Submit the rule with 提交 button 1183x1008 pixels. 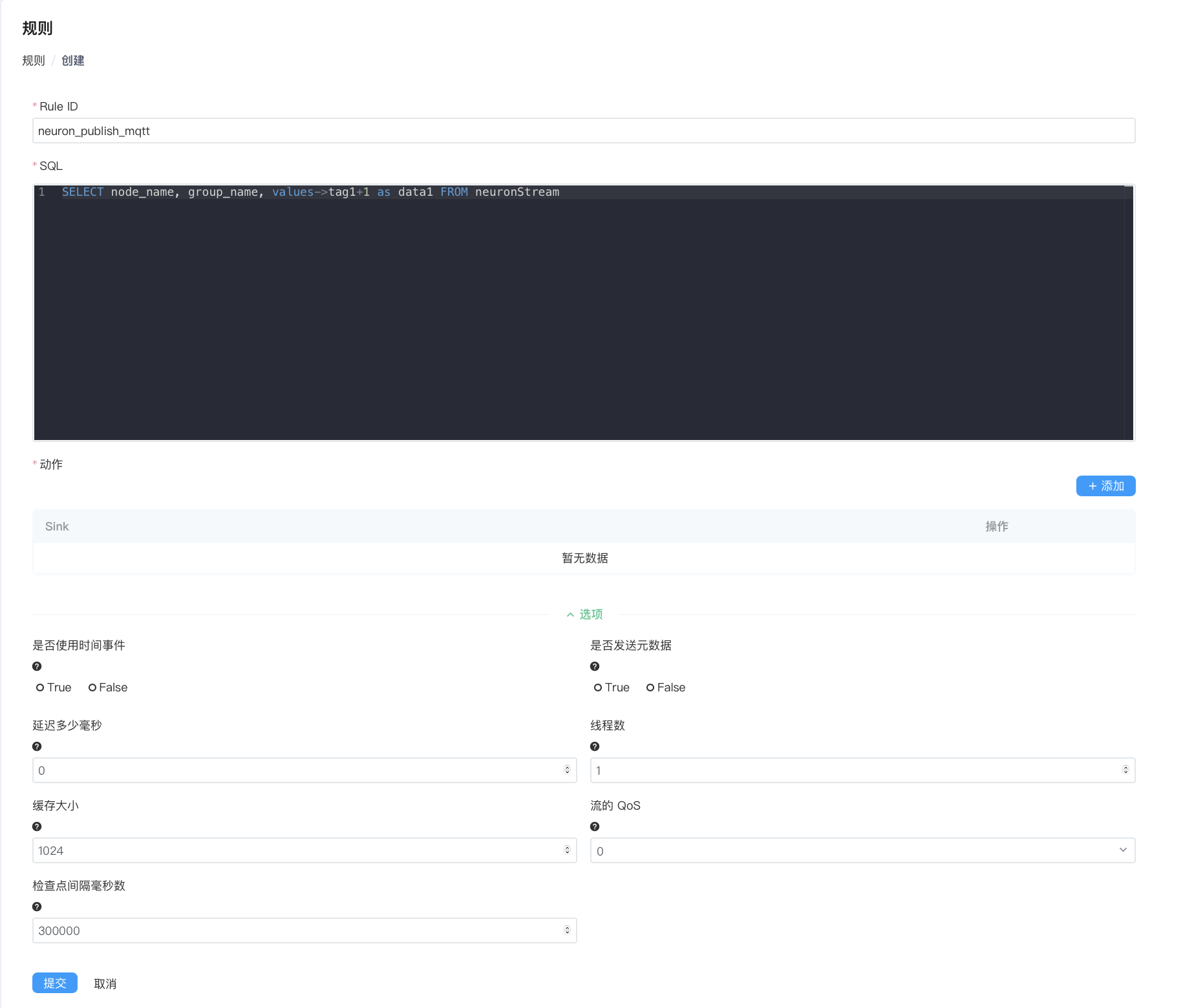click(x=55, y=983)
